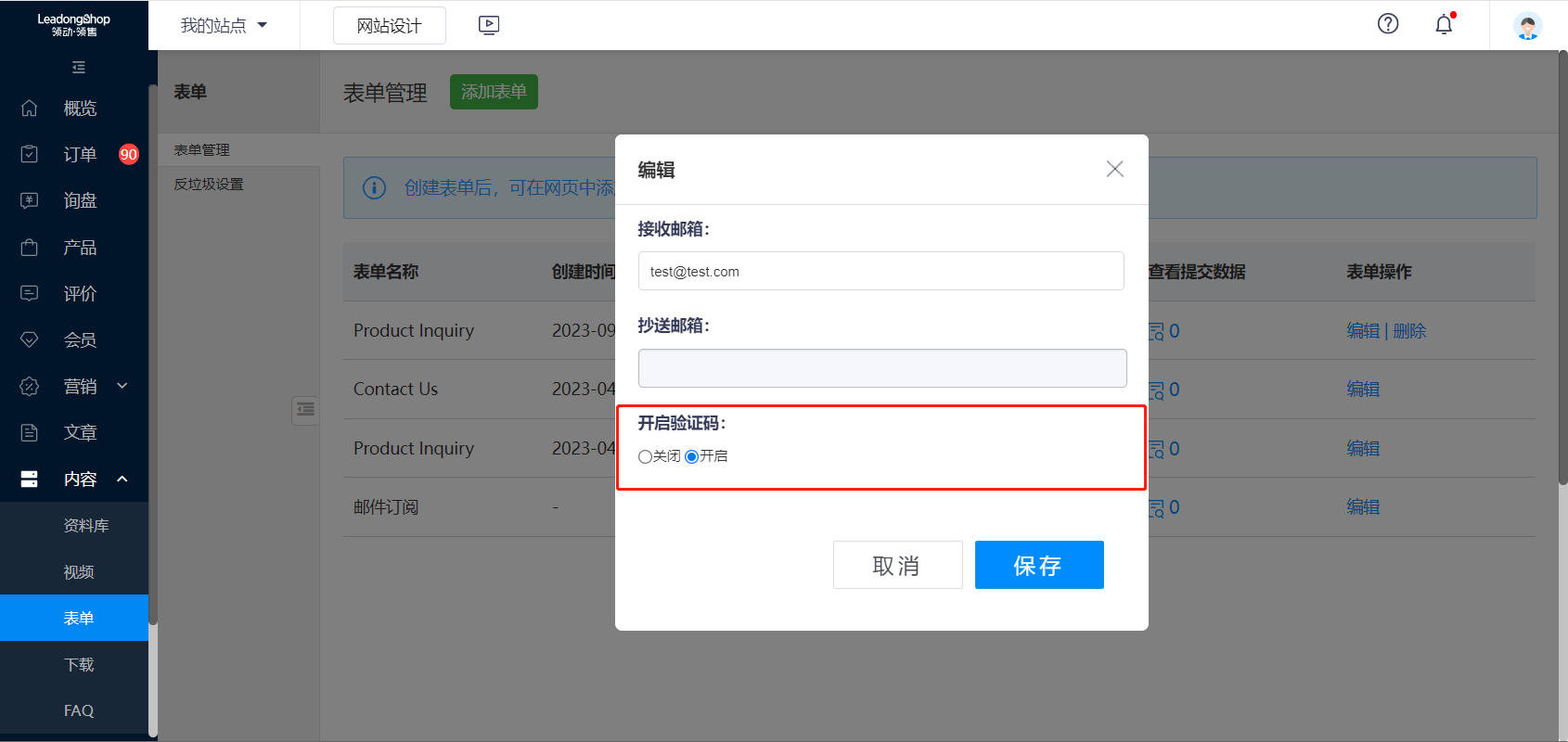1568x742 pixels.
Task: Open the 我的站点 dropdown
Action: tap(224, 26)
